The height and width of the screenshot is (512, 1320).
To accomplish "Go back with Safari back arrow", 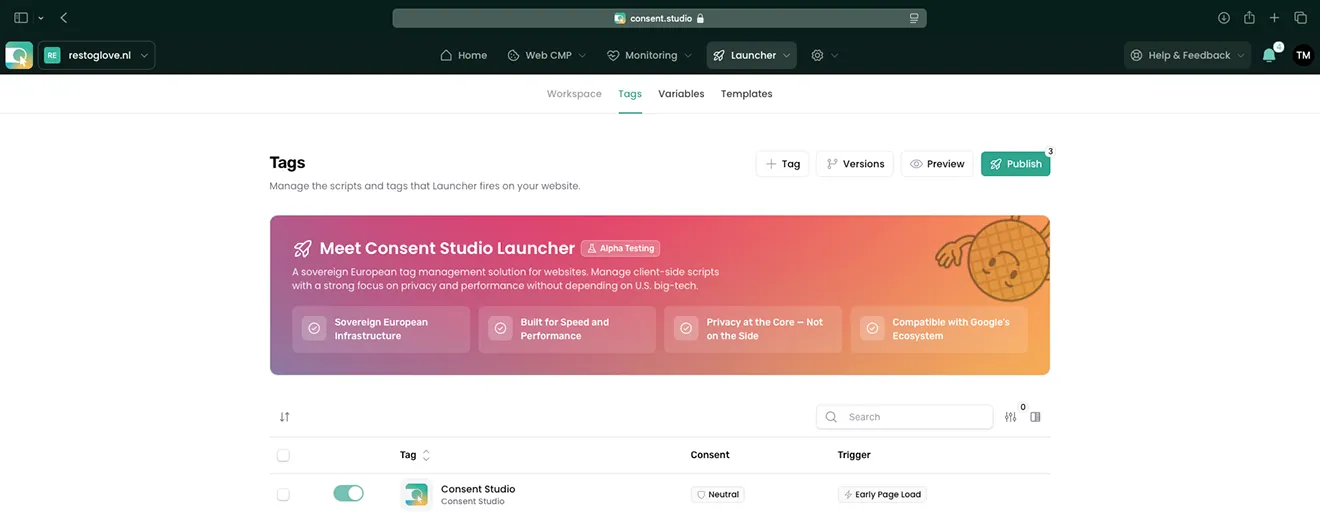I will 64,18.
